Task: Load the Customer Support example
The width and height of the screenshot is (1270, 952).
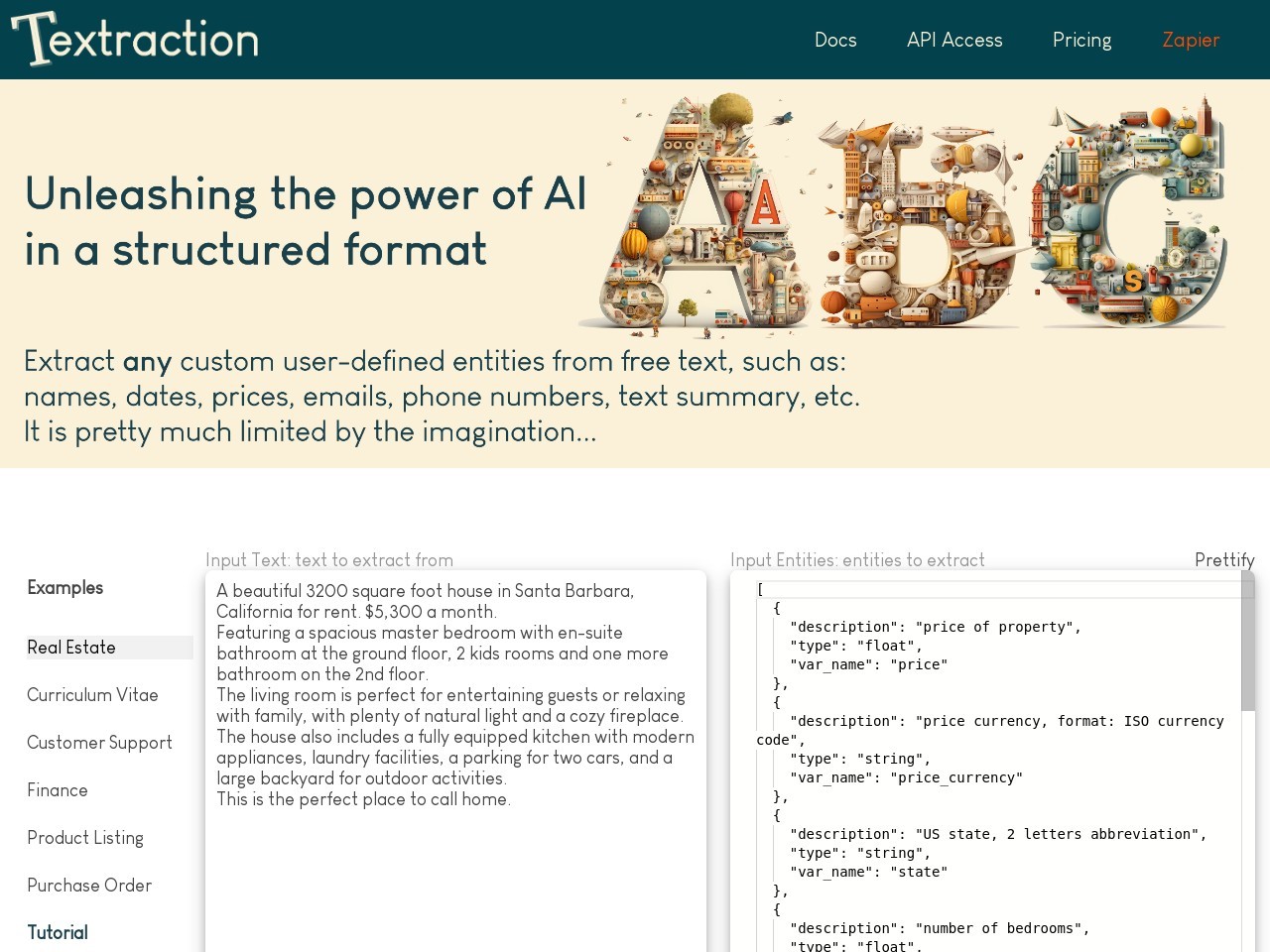Action: (x=99, y=743)
